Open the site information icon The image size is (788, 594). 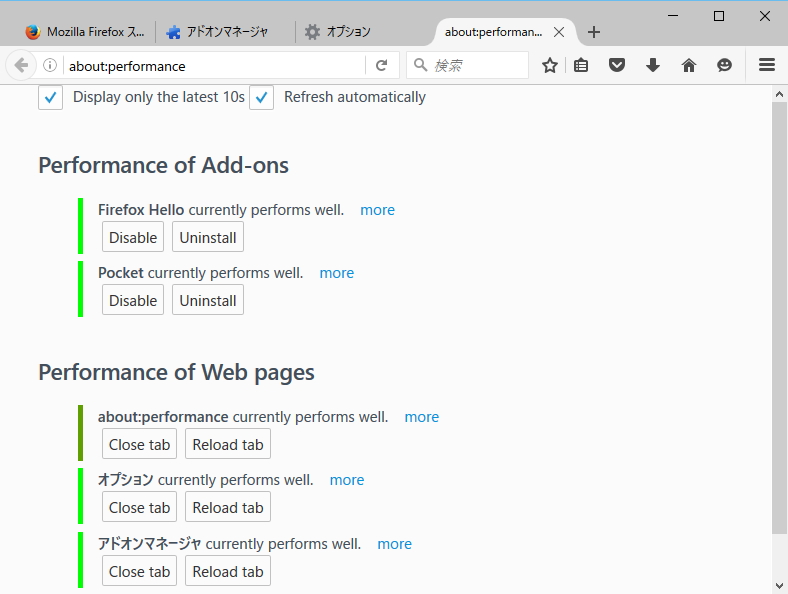point(50,65)
